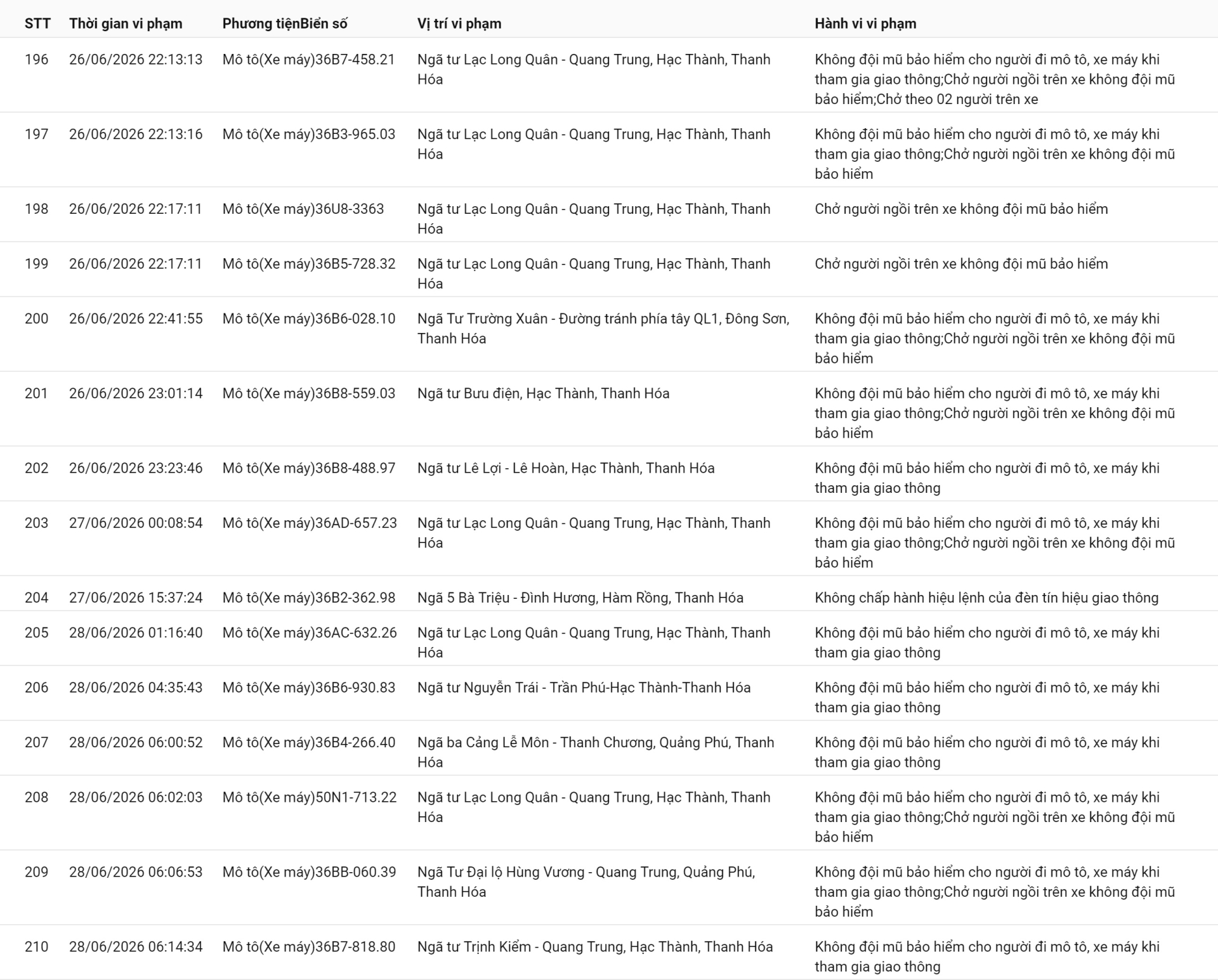Screen dimensions: 1218x980
Task: Click Ngã Tư Đại lộ Hùng Vương location
Action: pyautogui.click(x=586, y=882)
